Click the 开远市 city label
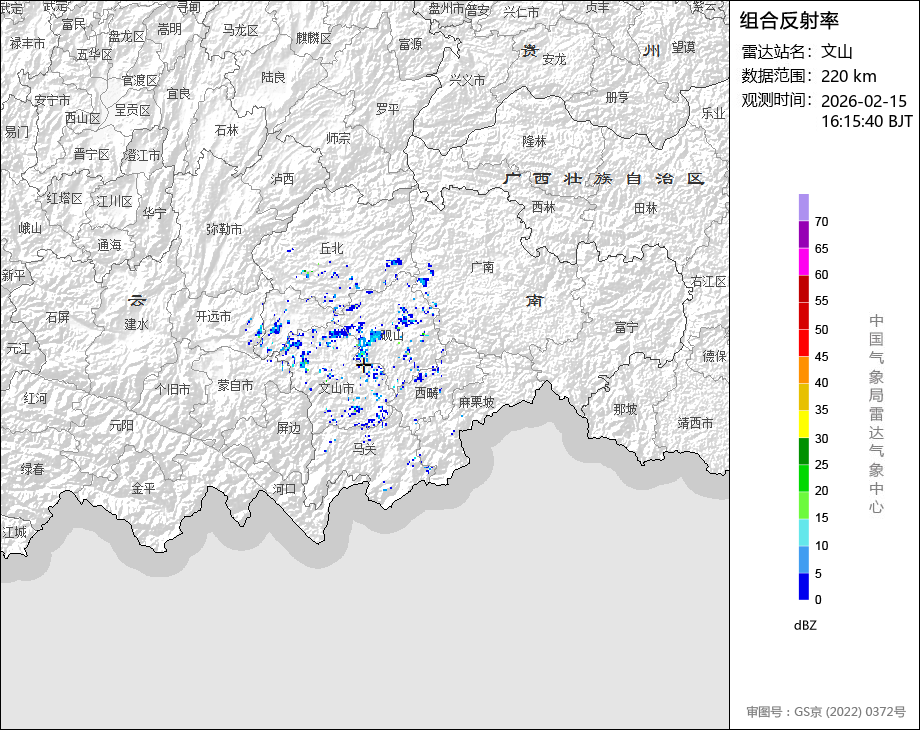The height and width of the screenshot is (730, 920). [x=213, y=316]
